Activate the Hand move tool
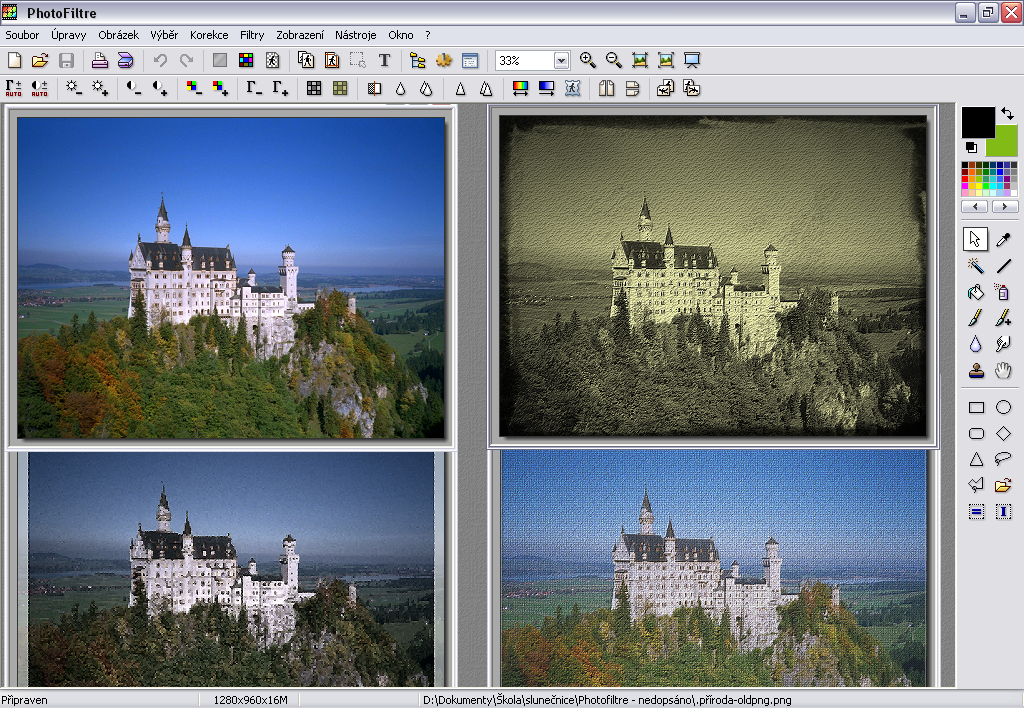 tap(1003, 371)
